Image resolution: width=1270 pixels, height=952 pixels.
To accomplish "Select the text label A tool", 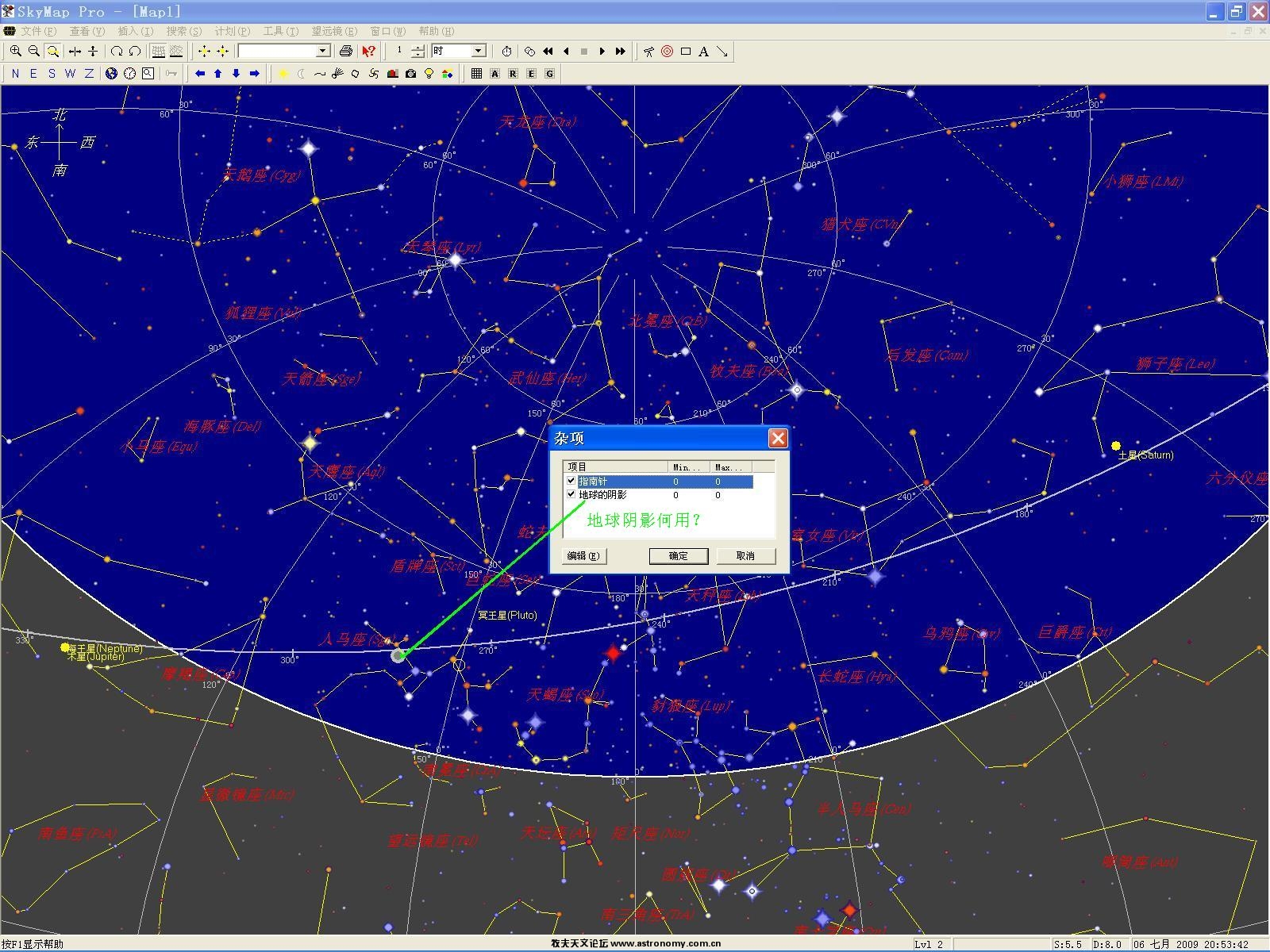I will point(704,51).
